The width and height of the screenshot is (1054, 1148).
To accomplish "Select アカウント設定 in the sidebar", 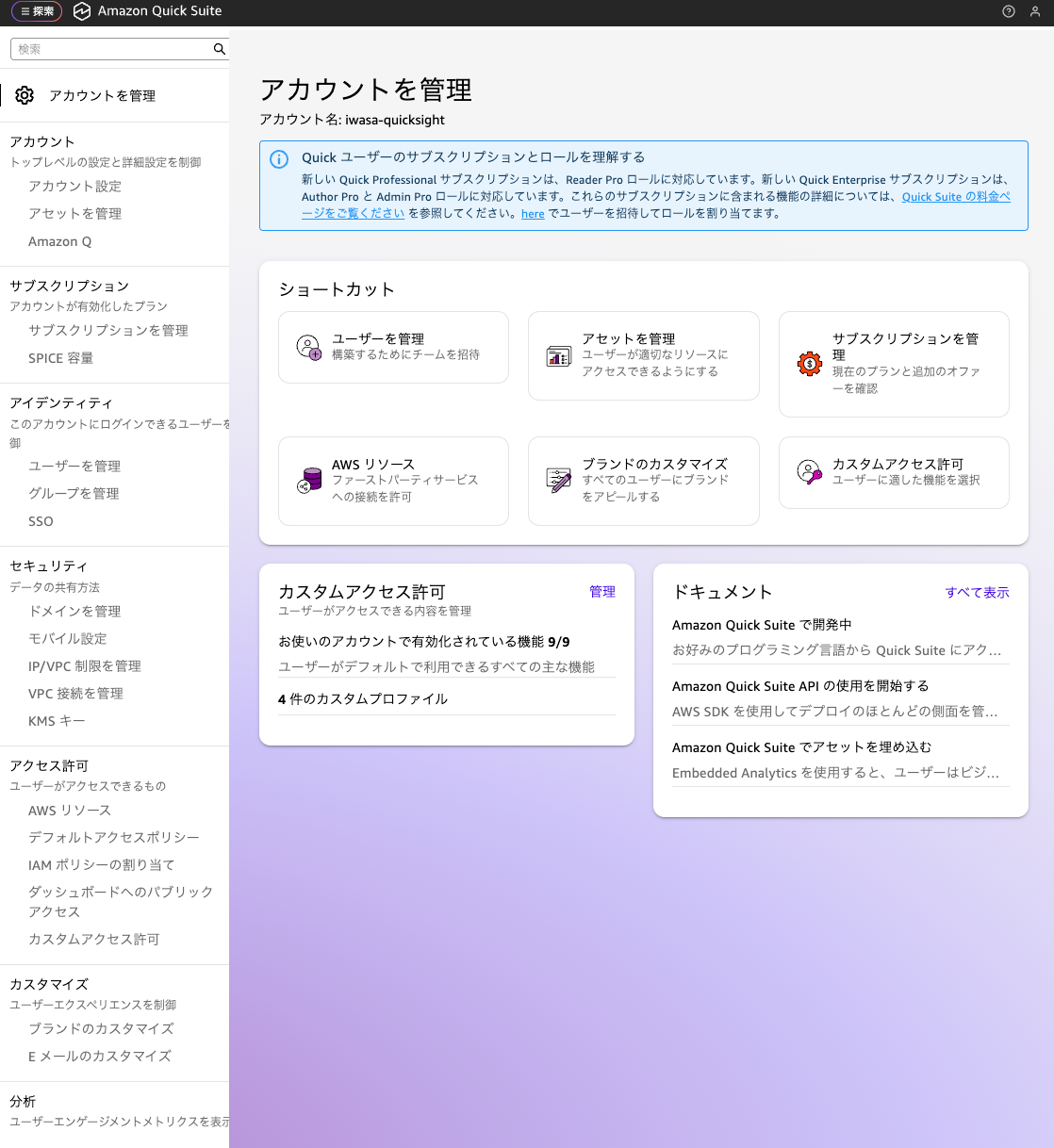I will coord(74,187).
